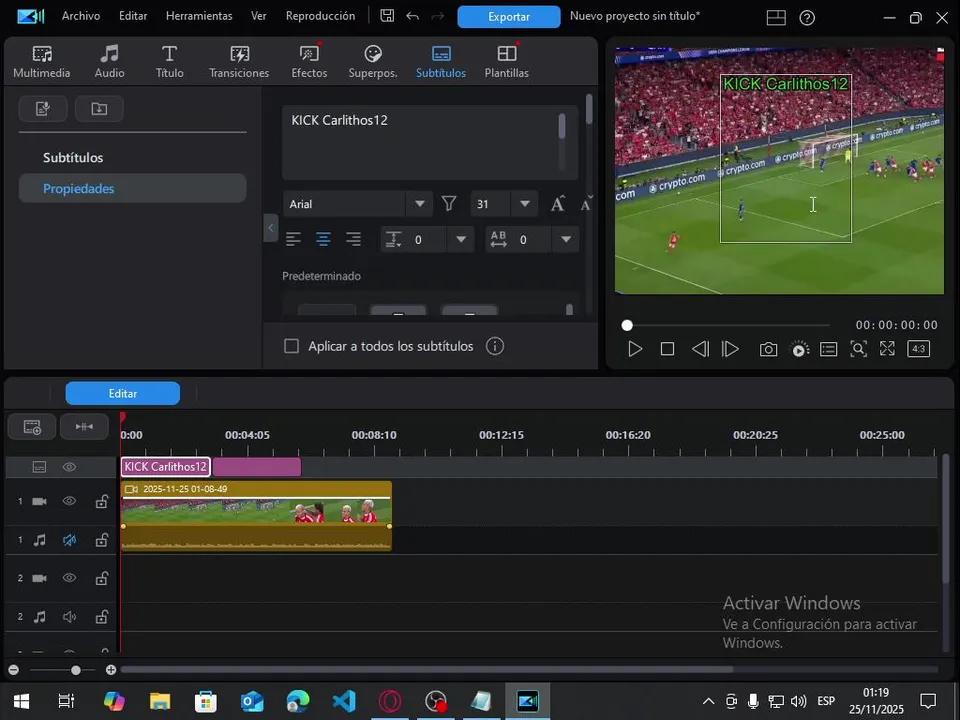Zoom in timeline with plus icon
The height and width of the screenshot is (720, 960).
pos(111,670)
